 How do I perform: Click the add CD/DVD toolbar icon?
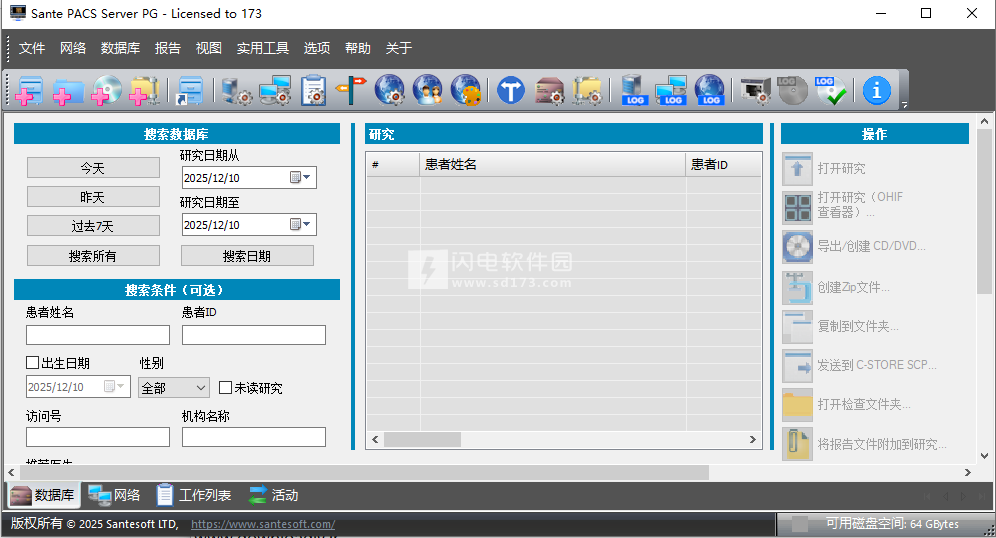[106, 91]
